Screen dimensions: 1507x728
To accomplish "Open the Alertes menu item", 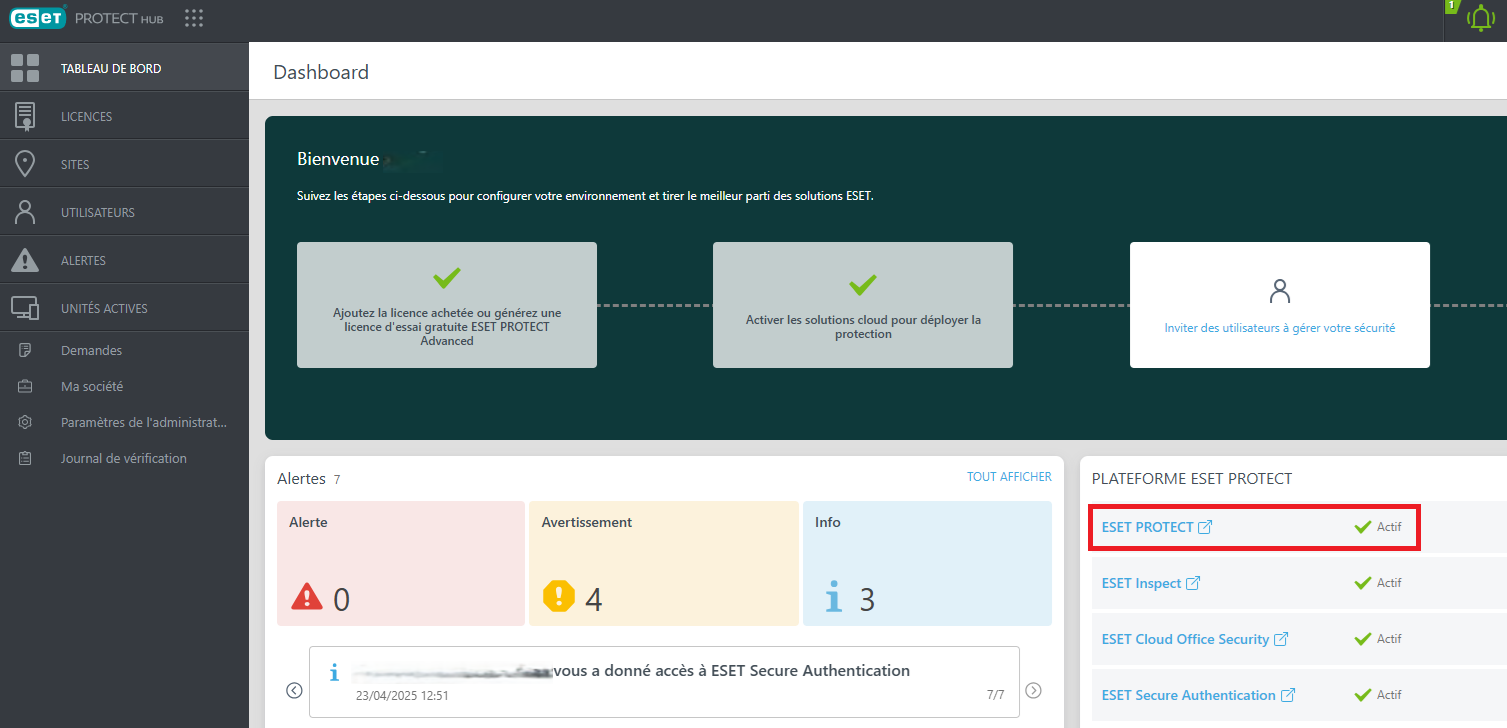I will (124, 260).
